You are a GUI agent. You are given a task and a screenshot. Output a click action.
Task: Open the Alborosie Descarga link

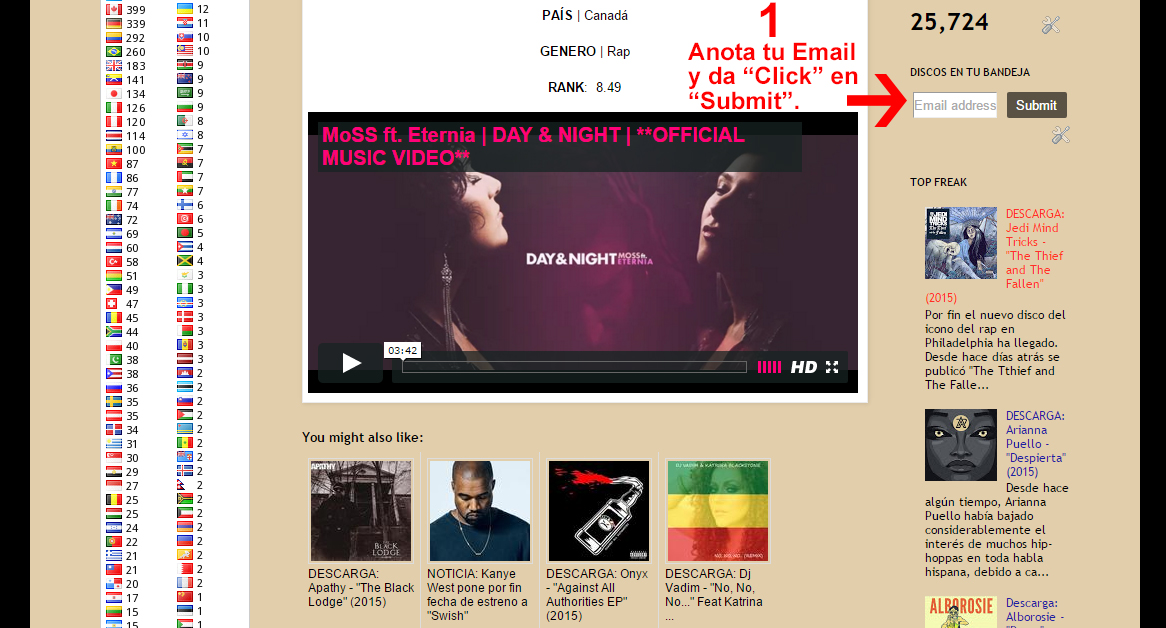1031,610
